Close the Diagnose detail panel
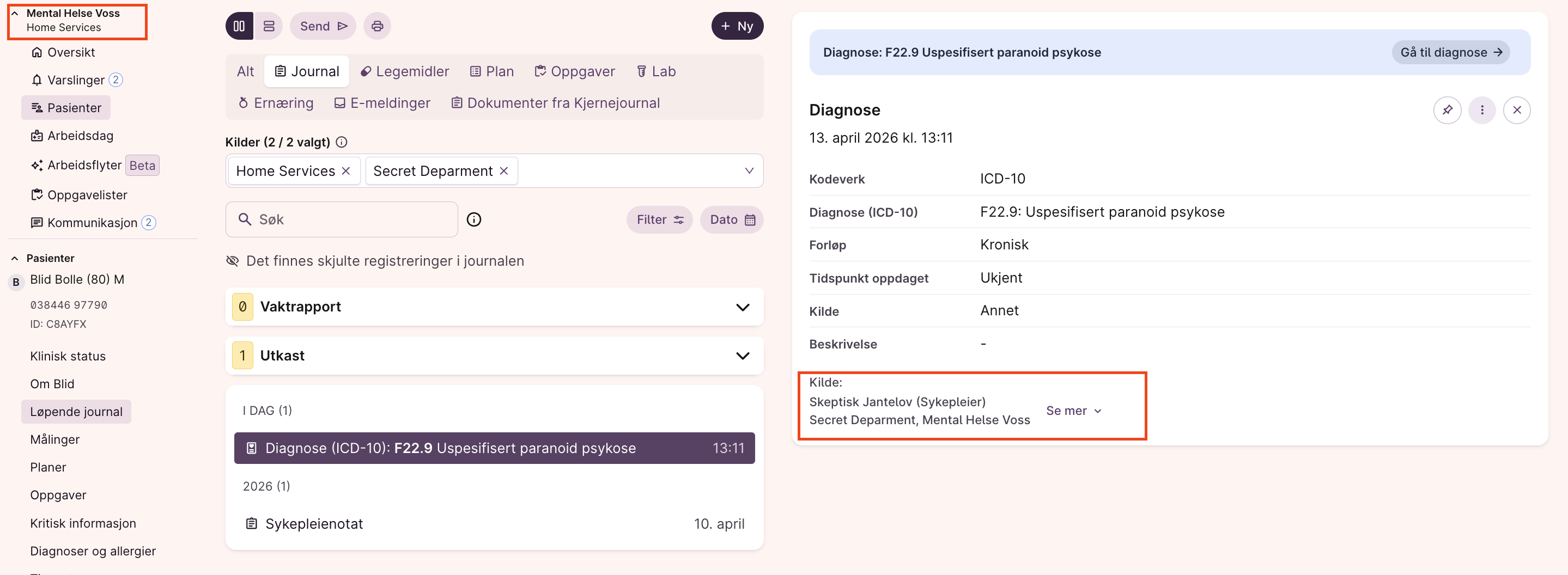This screenshot has width=1568, height=575. (x=1516, y=110)
